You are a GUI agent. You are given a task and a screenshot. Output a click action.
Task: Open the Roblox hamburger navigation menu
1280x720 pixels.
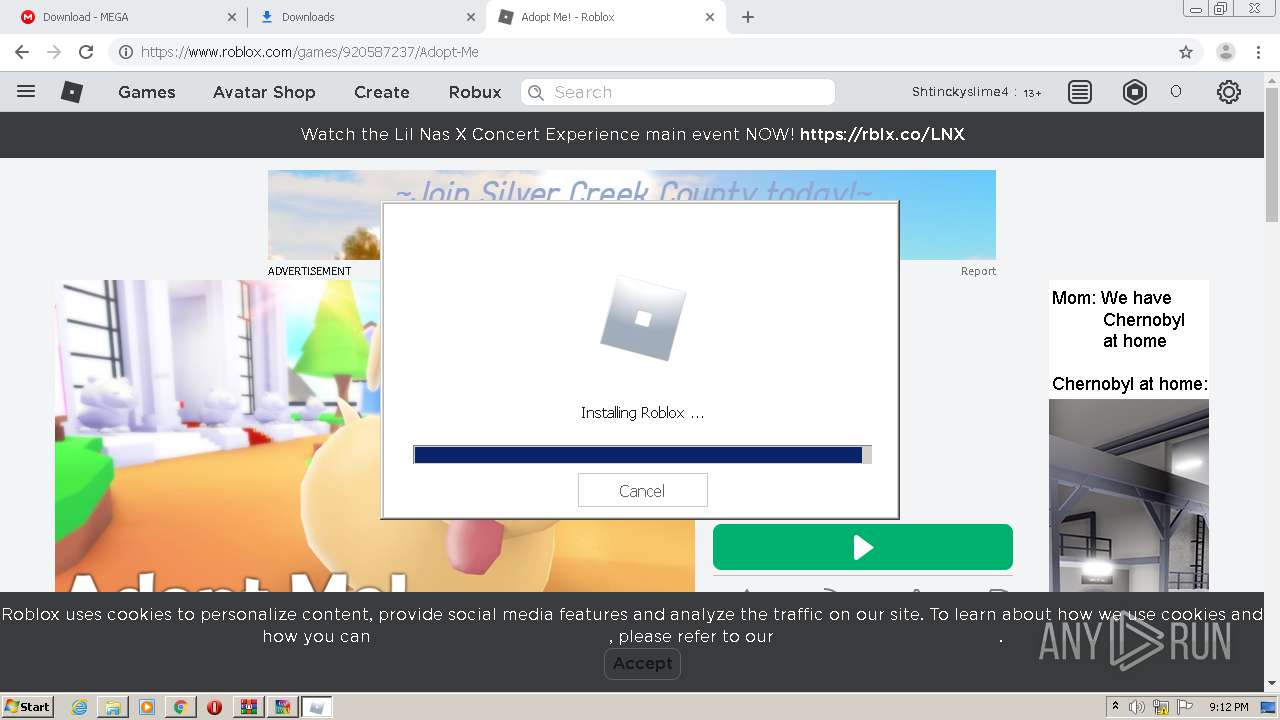tap(26, 91)
